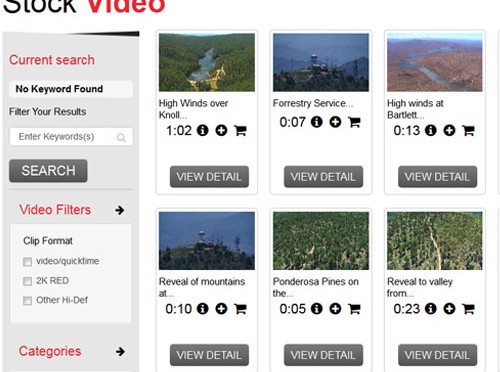Click plus icon on Reveal to valley clip
The width and height of the screenshot is (500, 372).
click(x=449, y=309)
